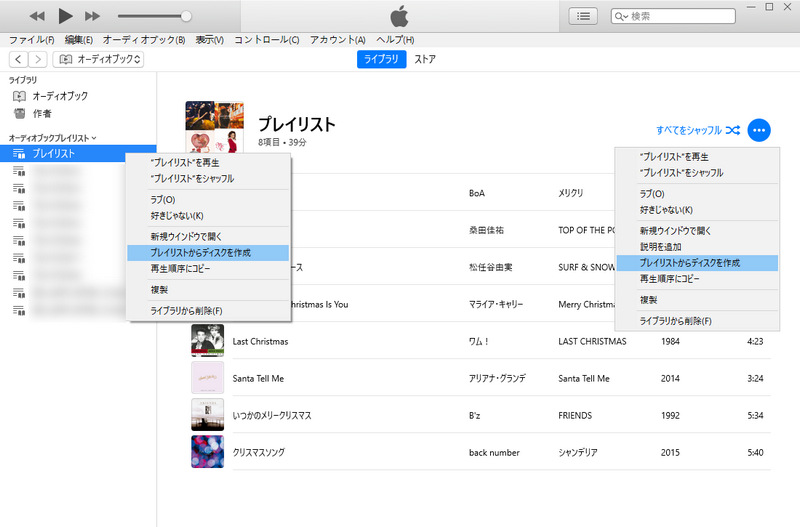Click artist name 松任谷由実
The width and height of the screenshot is (800, 527).
(490, 267)
